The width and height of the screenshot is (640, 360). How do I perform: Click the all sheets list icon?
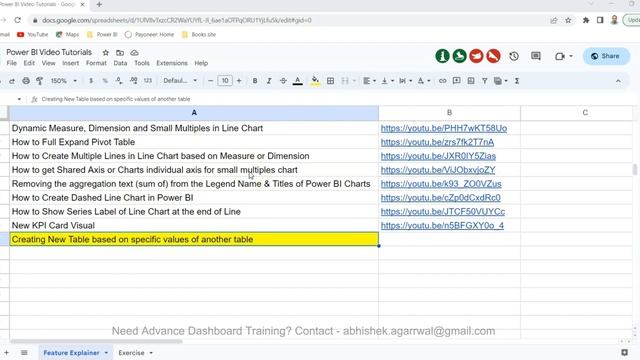tap(24, 353)
